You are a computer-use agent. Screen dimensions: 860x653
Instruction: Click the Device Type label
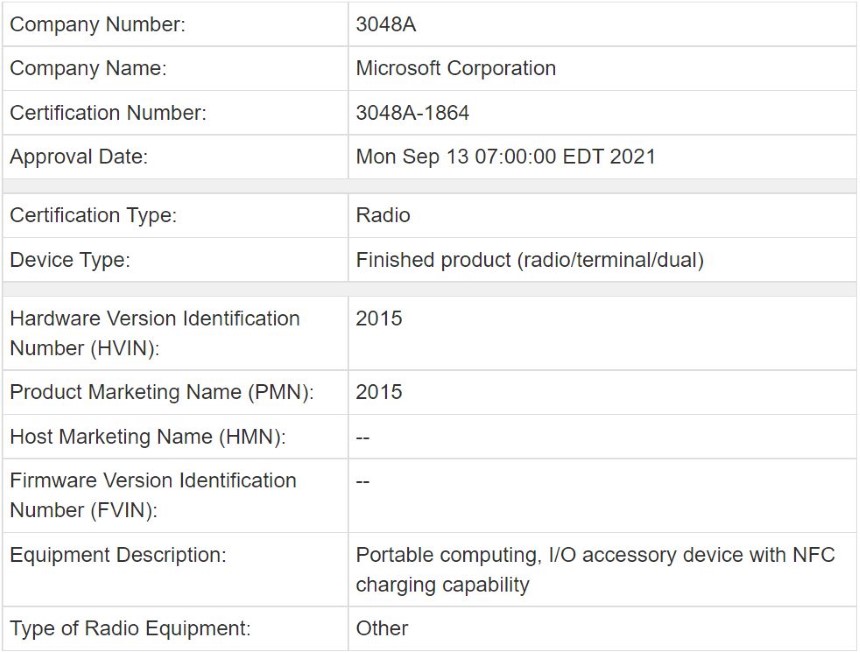click(x=70, y=260)
